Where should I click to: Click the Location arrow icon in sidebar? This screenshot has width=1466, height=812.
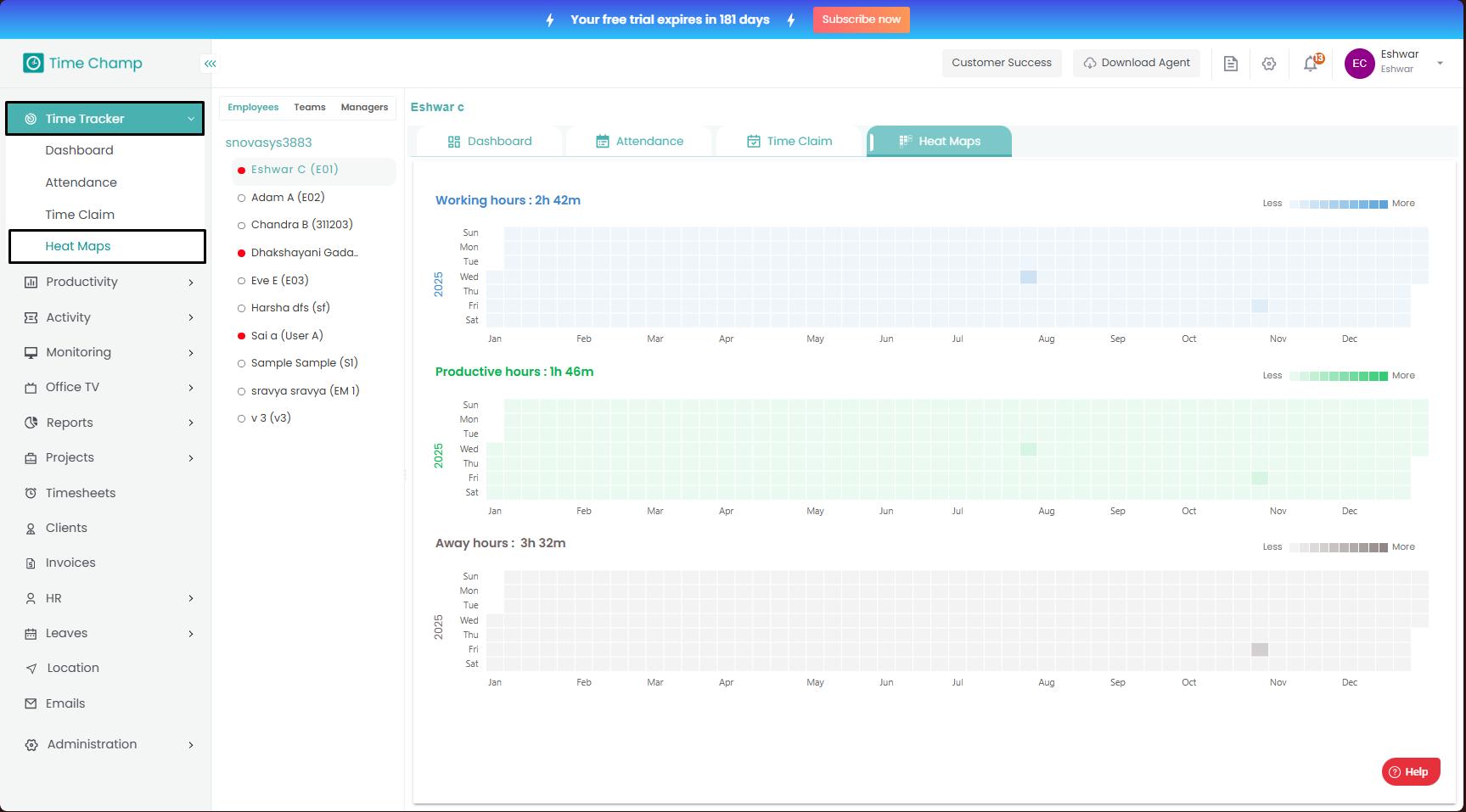(x=31, y=669)
